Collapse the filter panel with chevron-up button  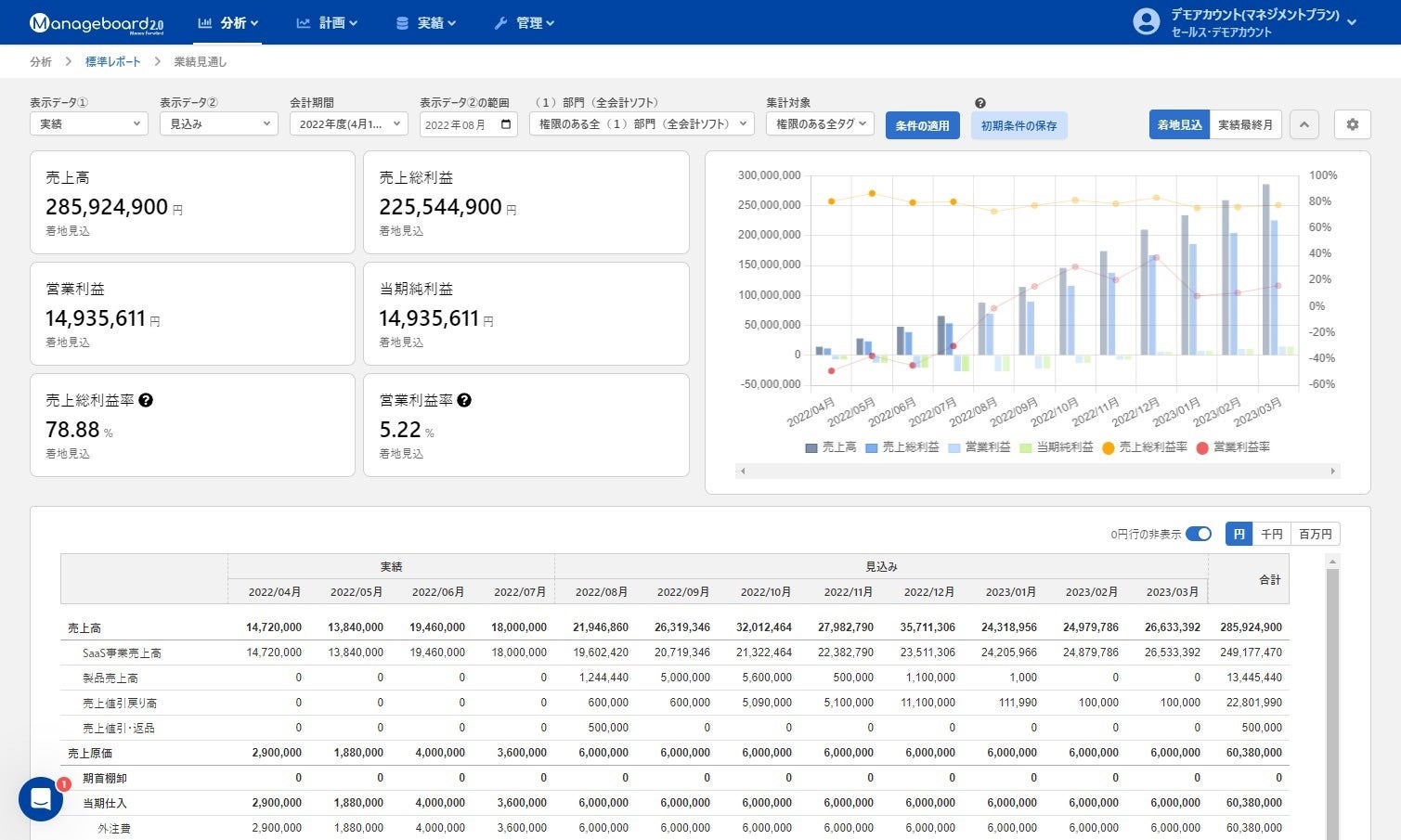1304,124
